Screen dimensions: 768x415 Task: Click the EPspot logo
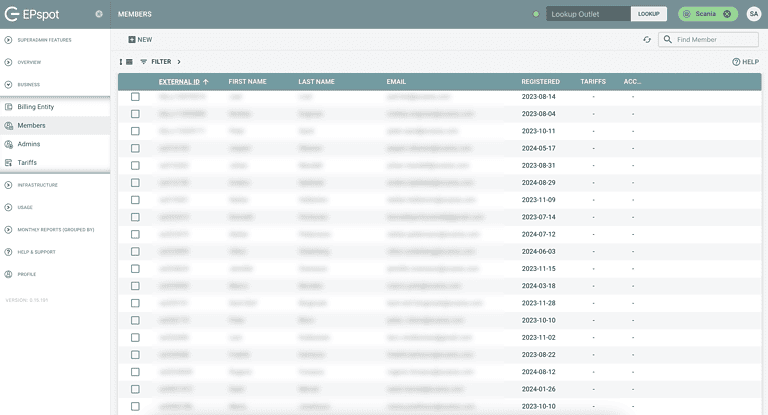click(x=32, y=14)
